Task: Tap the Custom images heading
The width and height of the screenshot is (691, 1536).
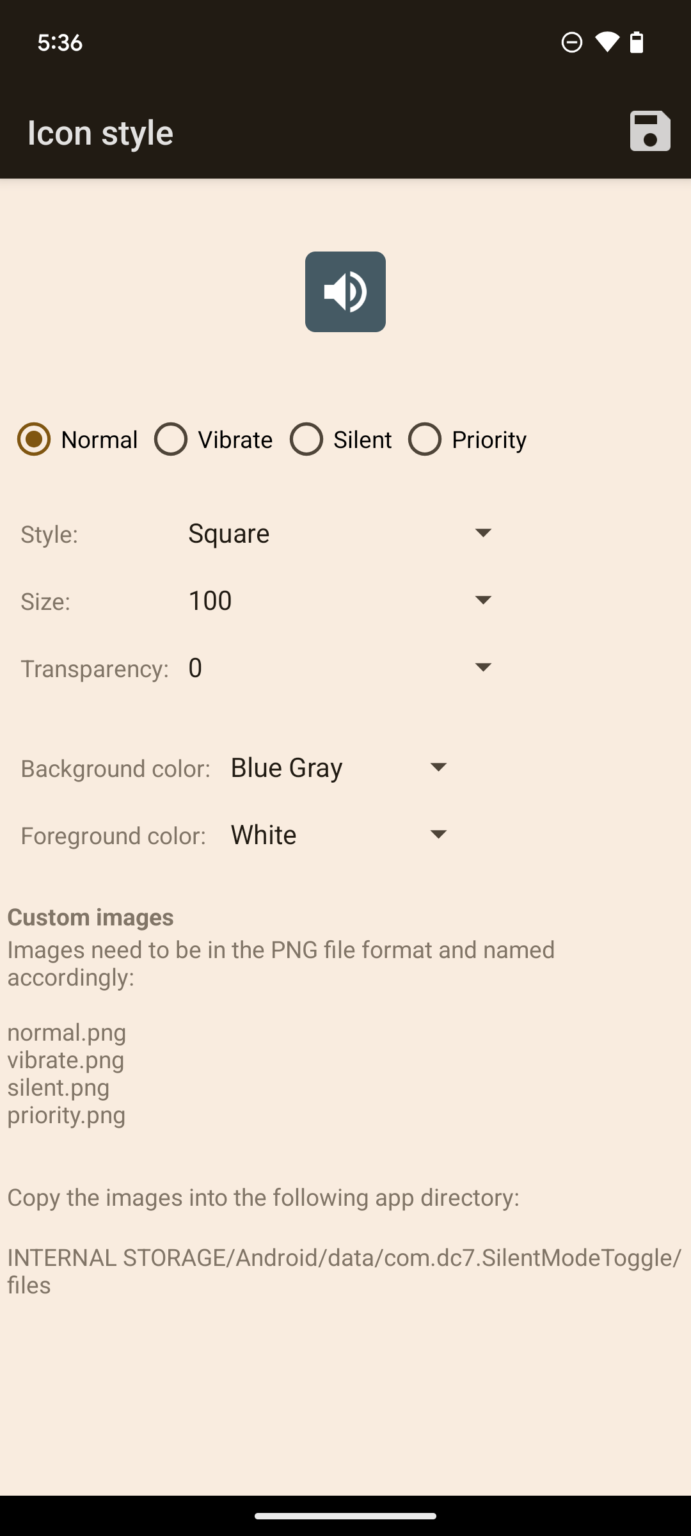Action: click(x=90, y=917)
